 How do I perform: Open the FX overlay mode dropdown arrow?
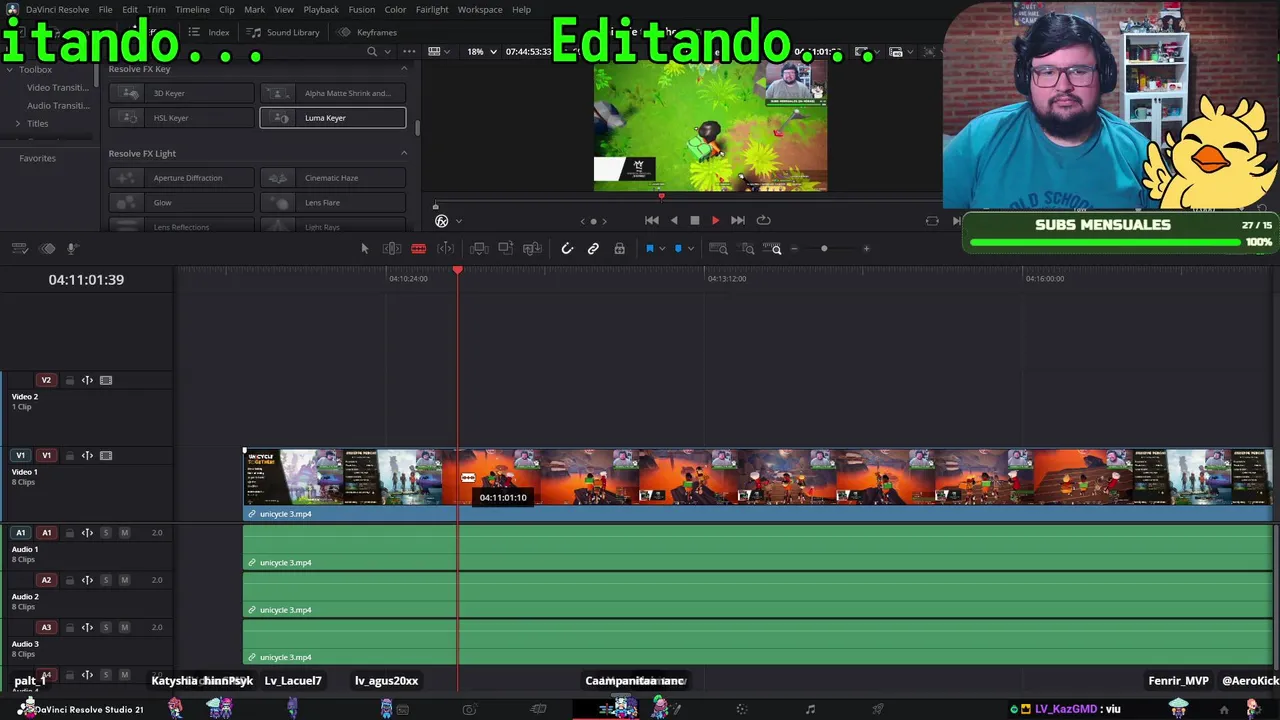tap(458, 221)
